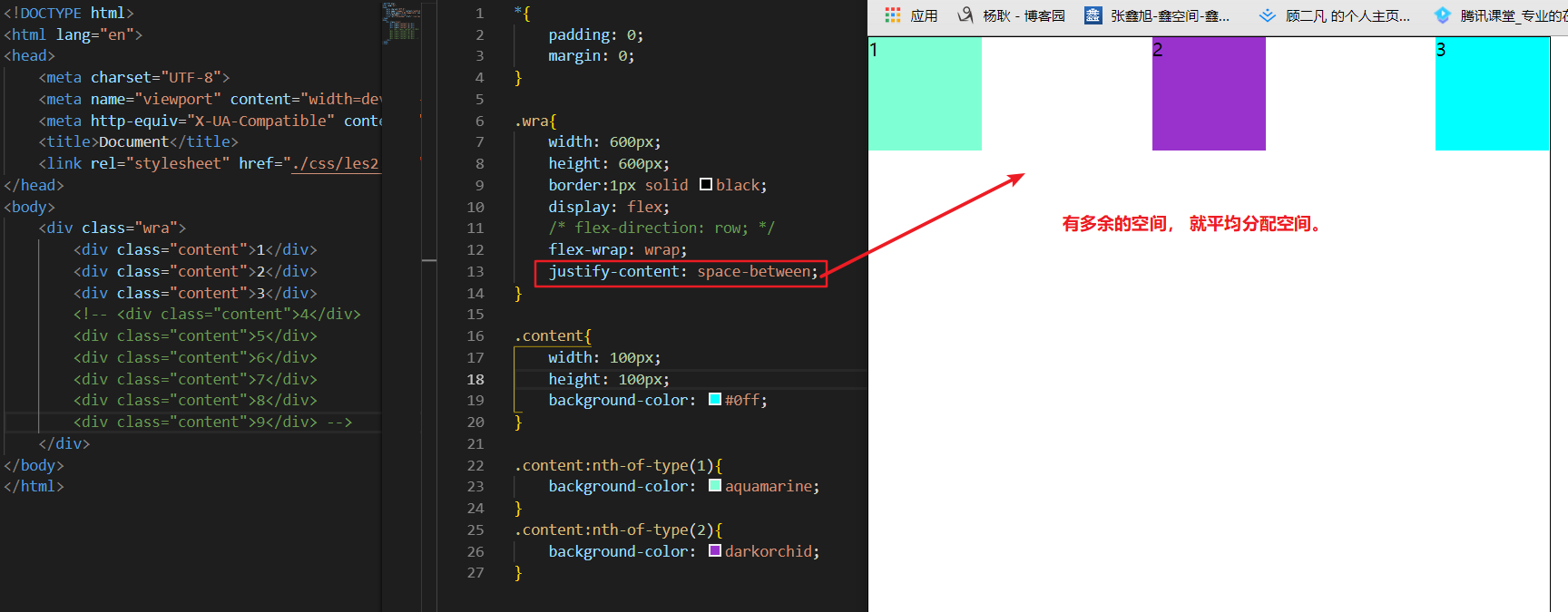Click the content div line containing 9
1568x612 pixels.
tap(212, 422)
